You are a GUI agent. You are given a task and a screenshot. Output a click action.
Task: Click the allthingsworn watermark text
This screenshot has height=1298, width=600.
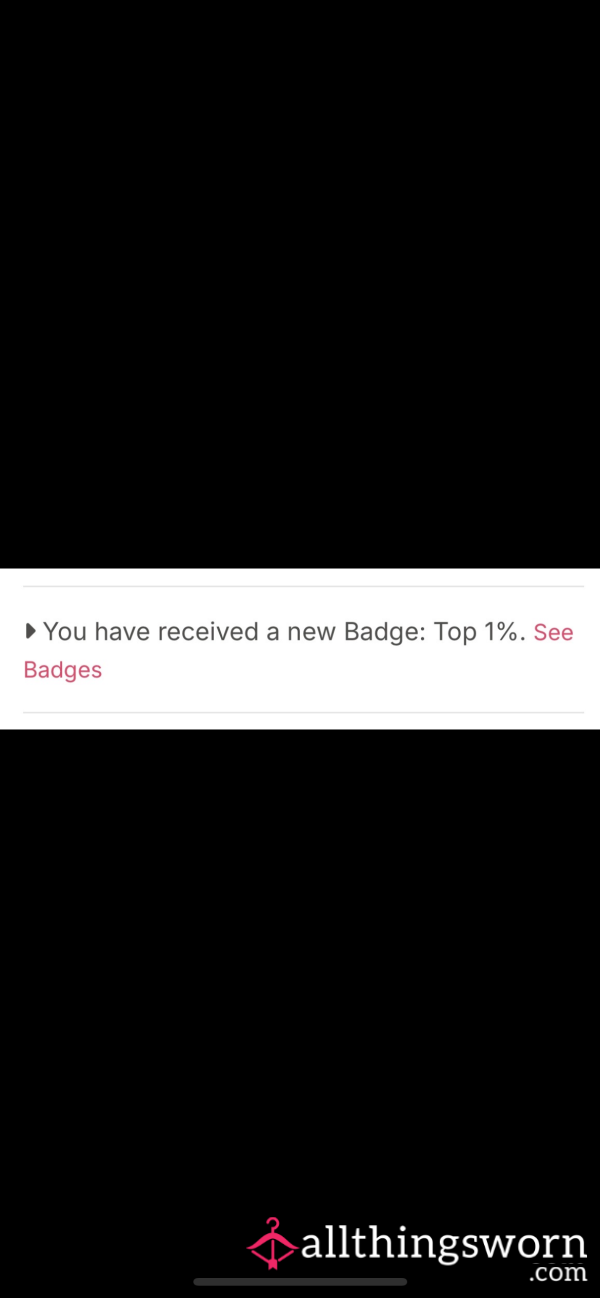pyautogui.click(x=443, y=1245)
